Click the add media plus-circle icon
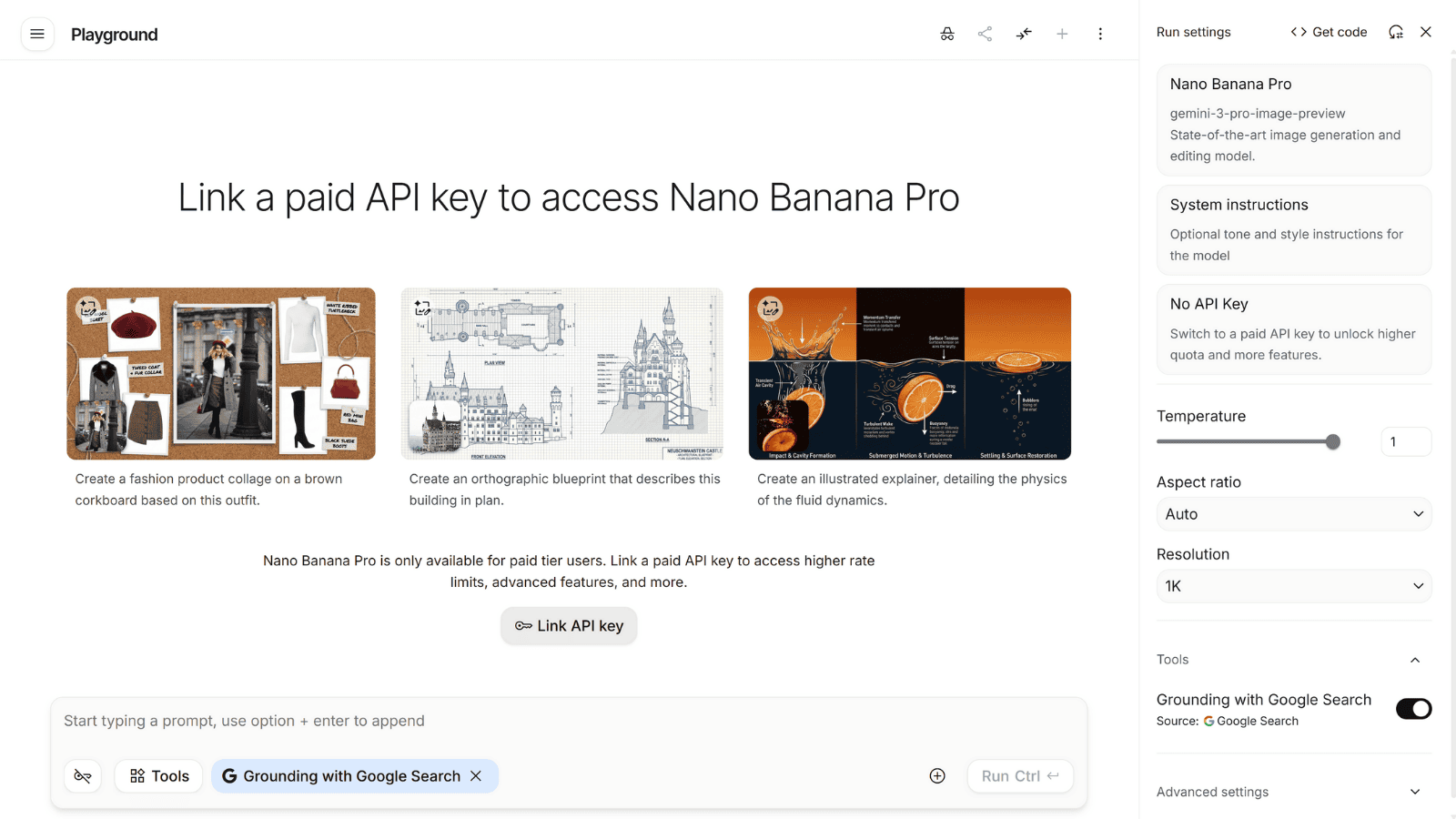The height and width of the screenshot is (819, 1456). [937, 776]
